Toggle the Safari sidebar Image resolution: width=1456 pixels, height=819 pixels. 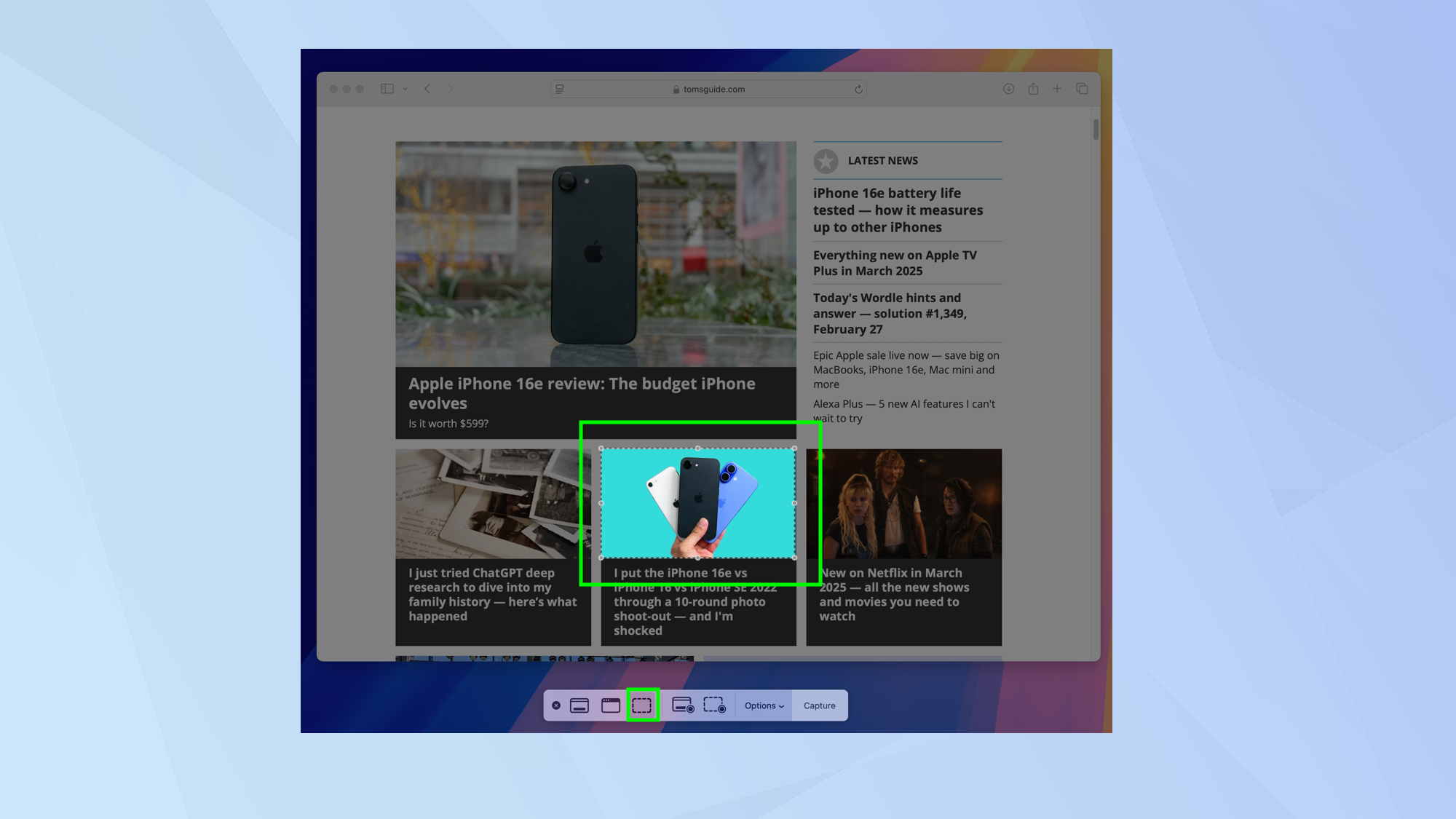[387, 88]
